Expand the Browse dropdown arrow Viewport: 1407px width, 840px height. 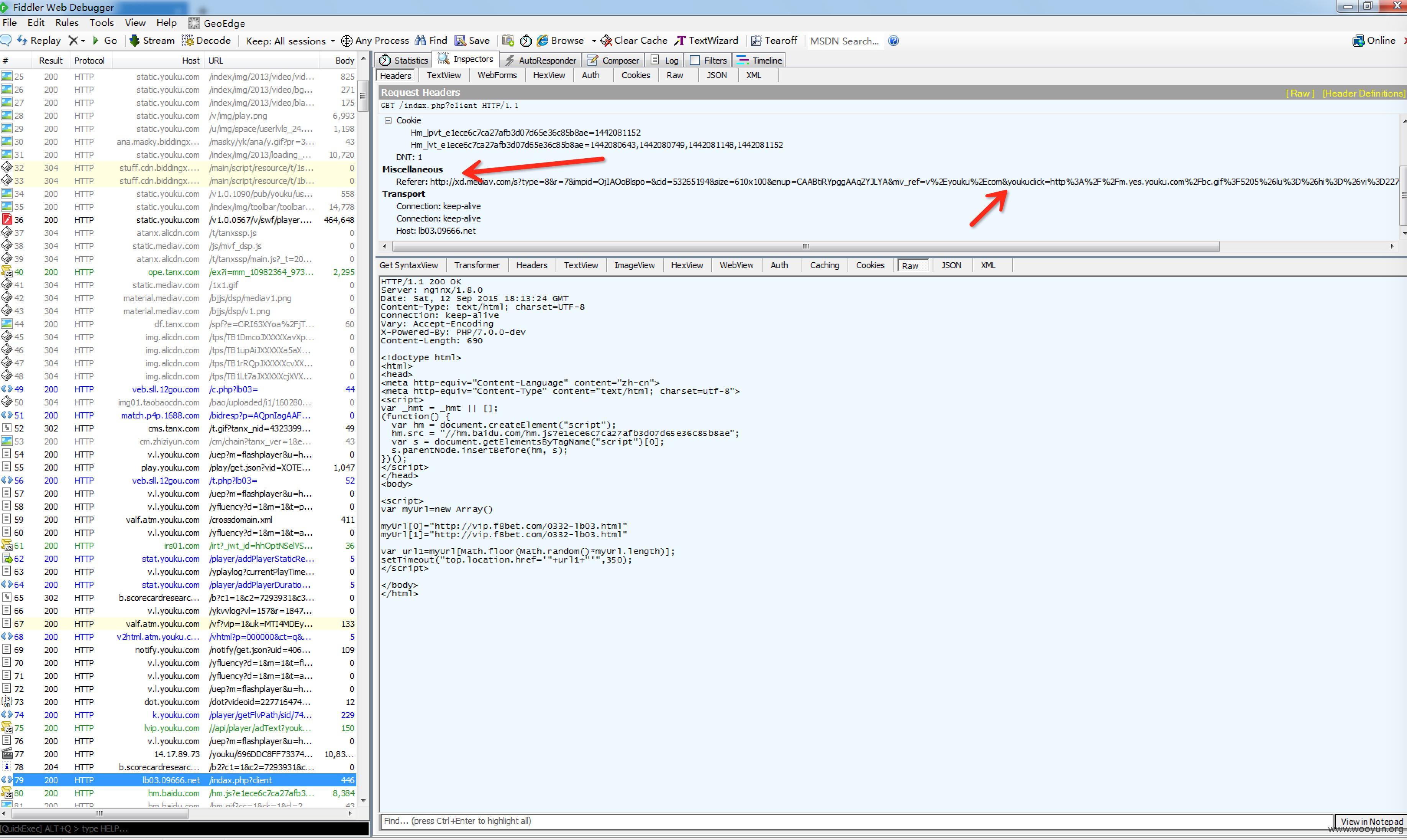point(594,41)
